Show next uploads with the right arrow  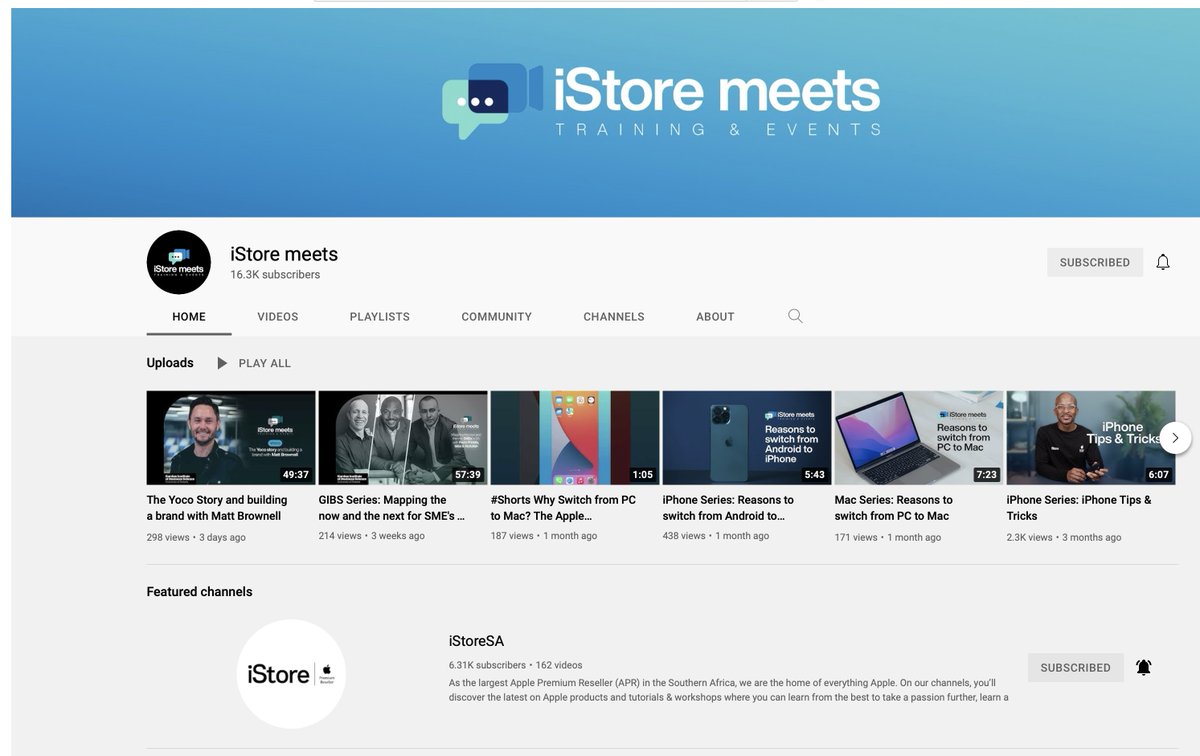(1175, 438)
